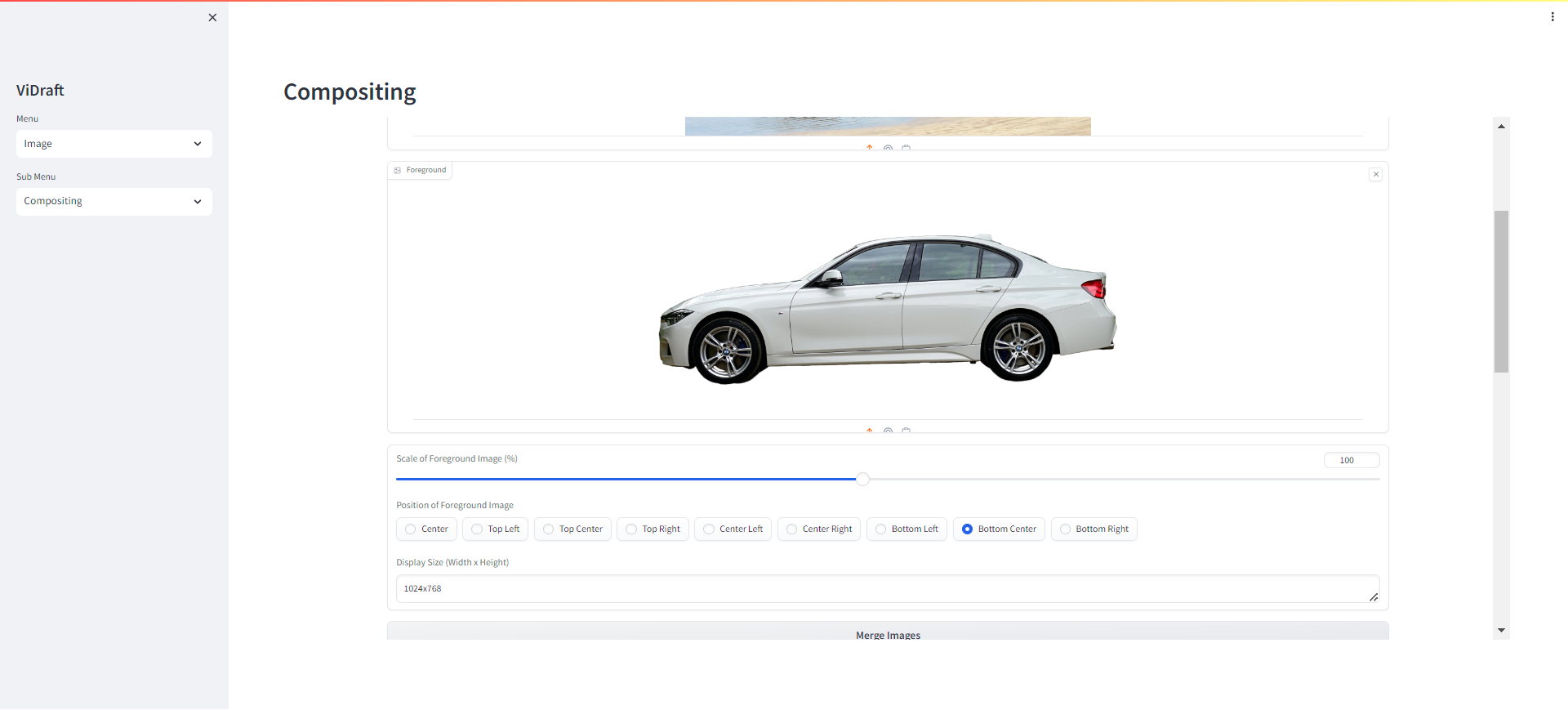Image resolution: width=1568 pixels, height=710 pixels.
Task: Remove the Foreground car image
Action: click(x=1375, y=174)
